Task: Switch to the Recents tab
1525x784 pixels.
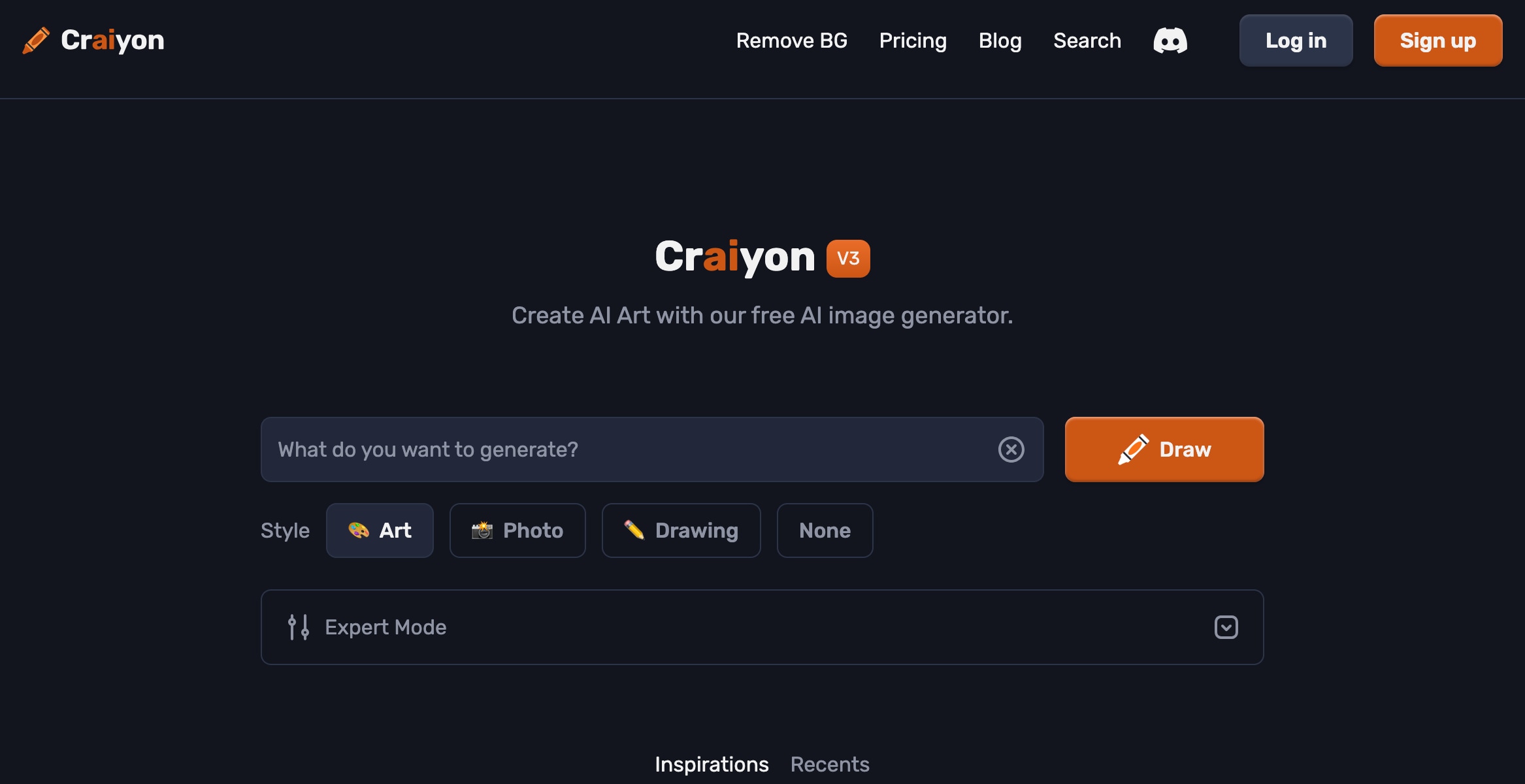Action: [831, 763]
